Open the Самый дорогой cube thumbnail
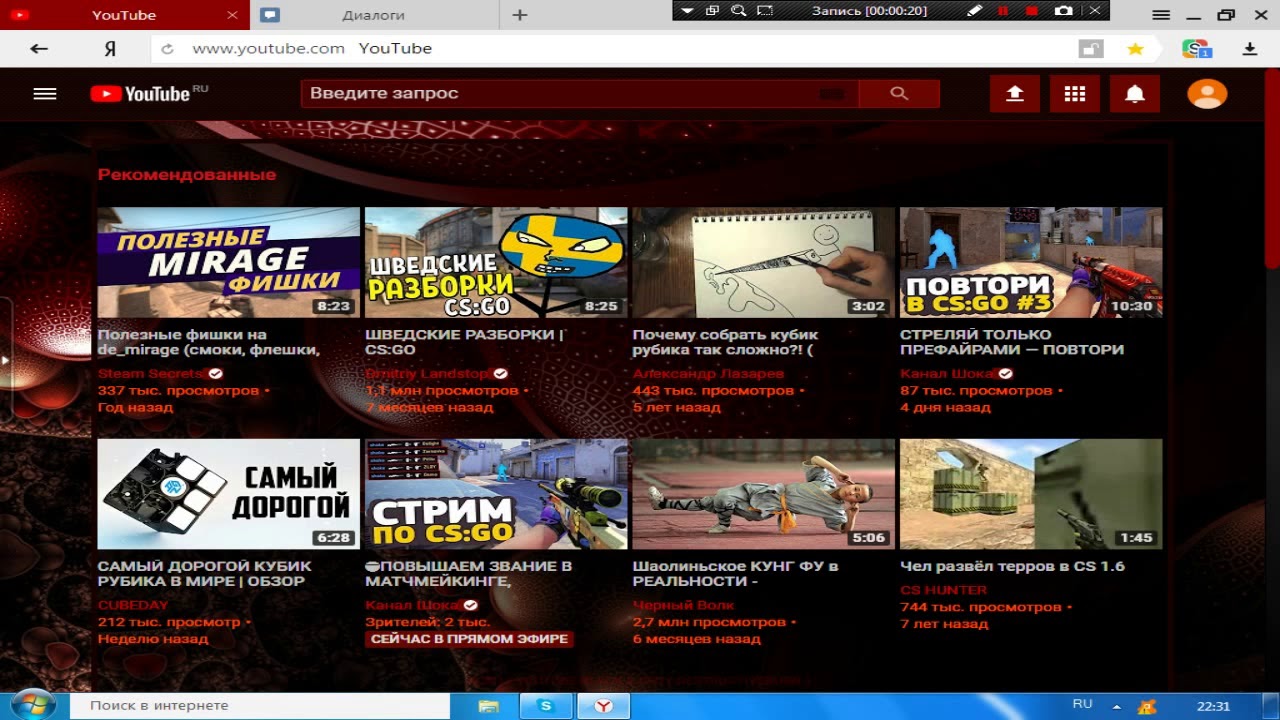Image resolution: width=1280 pixels, height=720 pixels. (x=228, y=494)
